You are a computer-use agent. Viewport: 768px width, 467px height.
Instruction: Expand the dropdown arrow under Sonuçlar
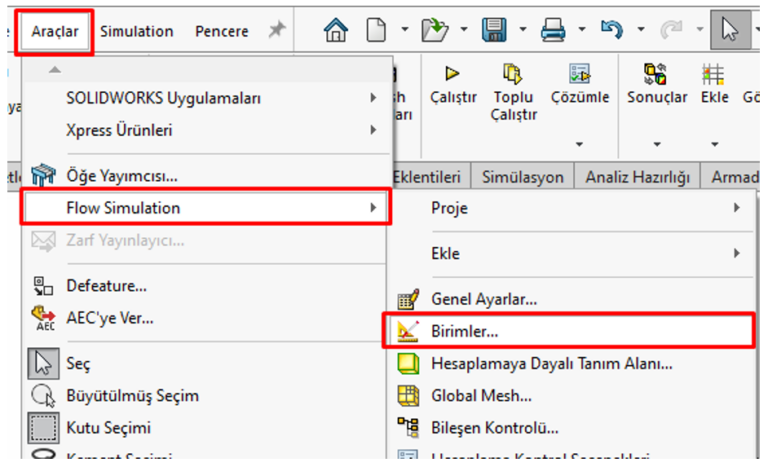click(656, 144)
